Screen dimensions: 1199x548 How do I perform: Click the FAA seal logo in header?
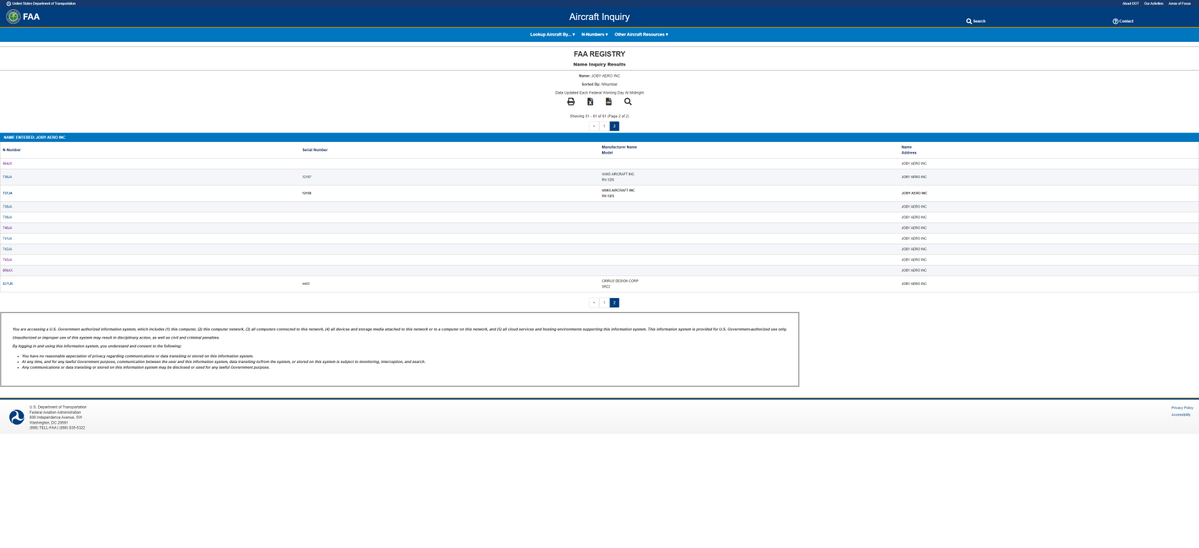point(13,16)
